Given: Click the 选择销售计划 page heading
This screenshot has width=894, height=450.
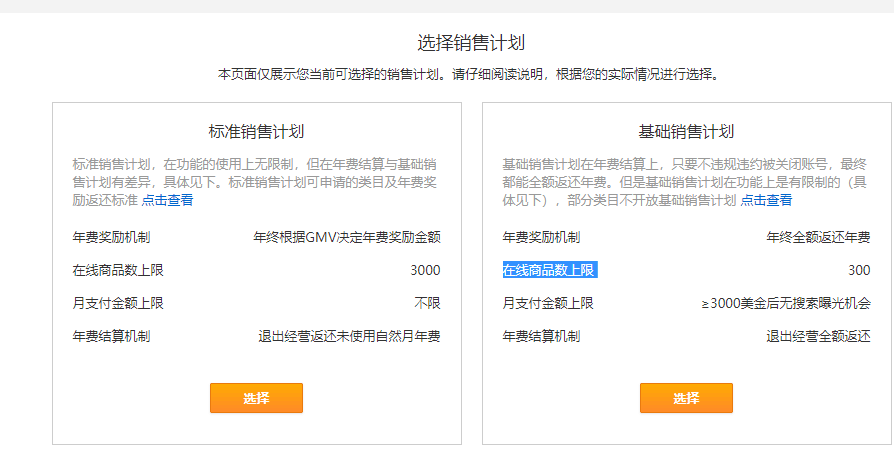Looking at the screenshot, I should pyautogui.click(x=471, y=43).
